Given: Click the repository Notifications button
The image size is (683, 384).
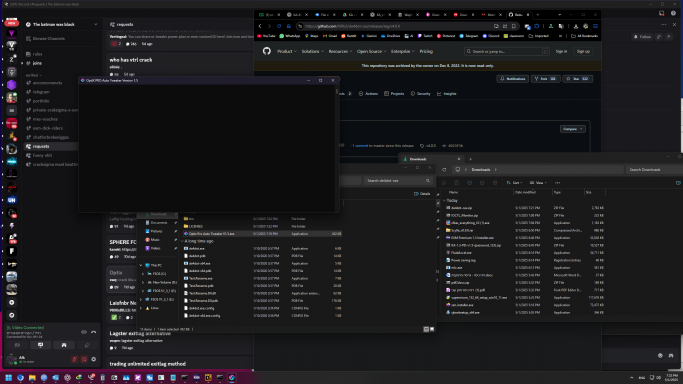Looking at the screenshot, I should (x=512, y=79).
